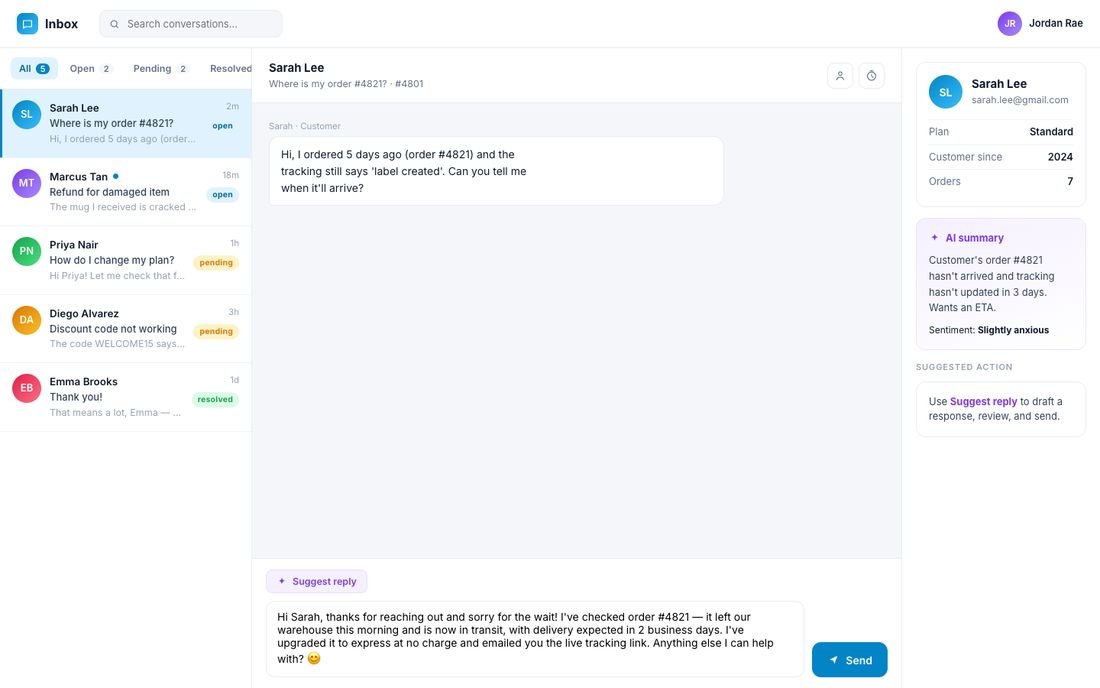Click the search magnifier icon

coord(114,24)
